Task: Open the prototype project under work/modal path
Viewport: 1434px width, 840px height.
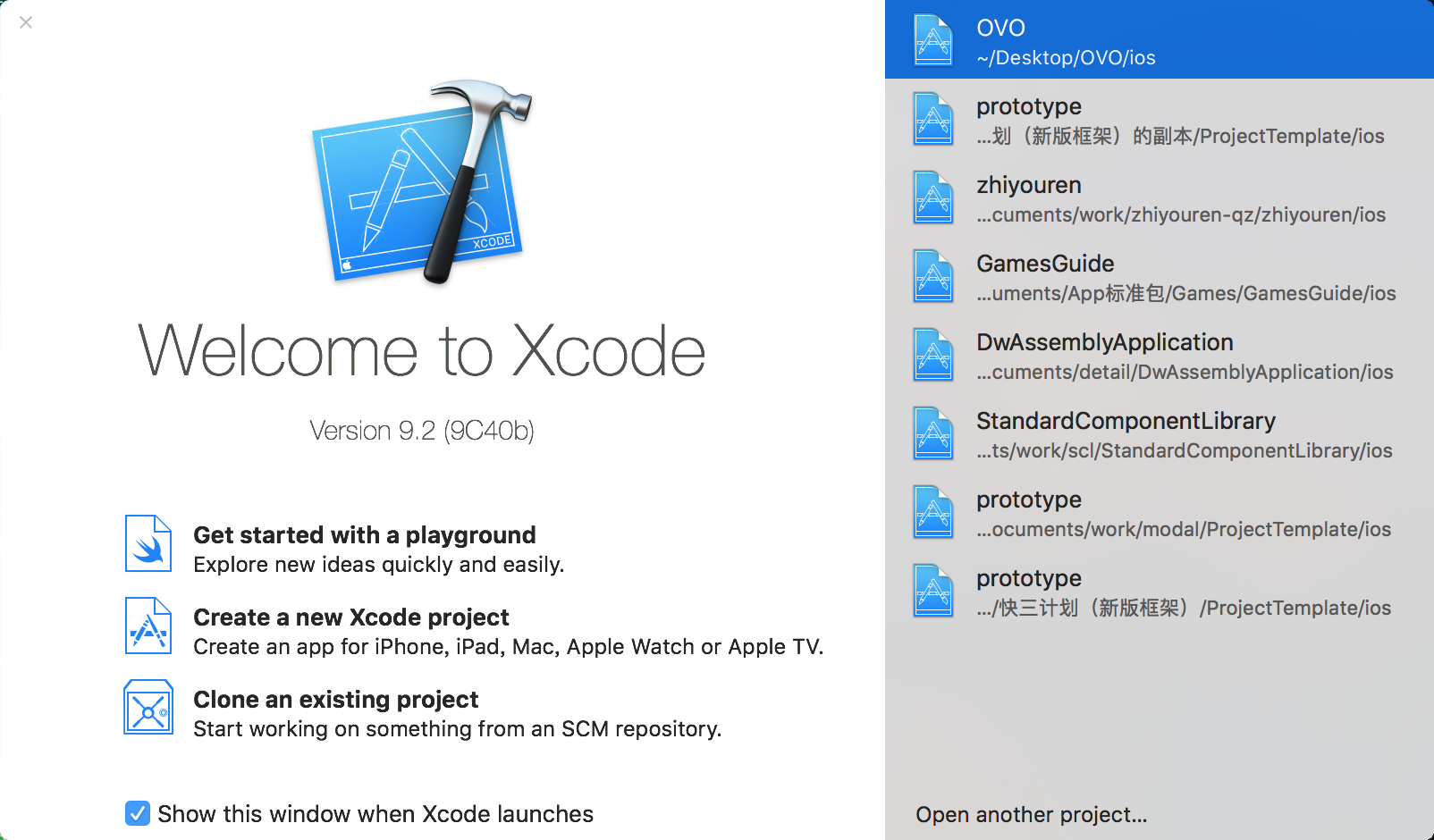Action: [x=1118, y=512]
